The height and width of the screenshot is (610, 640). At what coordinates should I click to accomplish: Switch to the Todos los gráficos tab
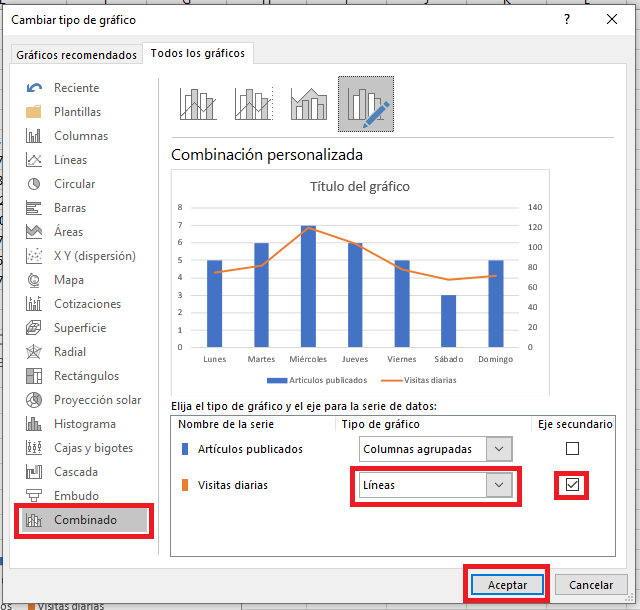[x=197, y=53]
